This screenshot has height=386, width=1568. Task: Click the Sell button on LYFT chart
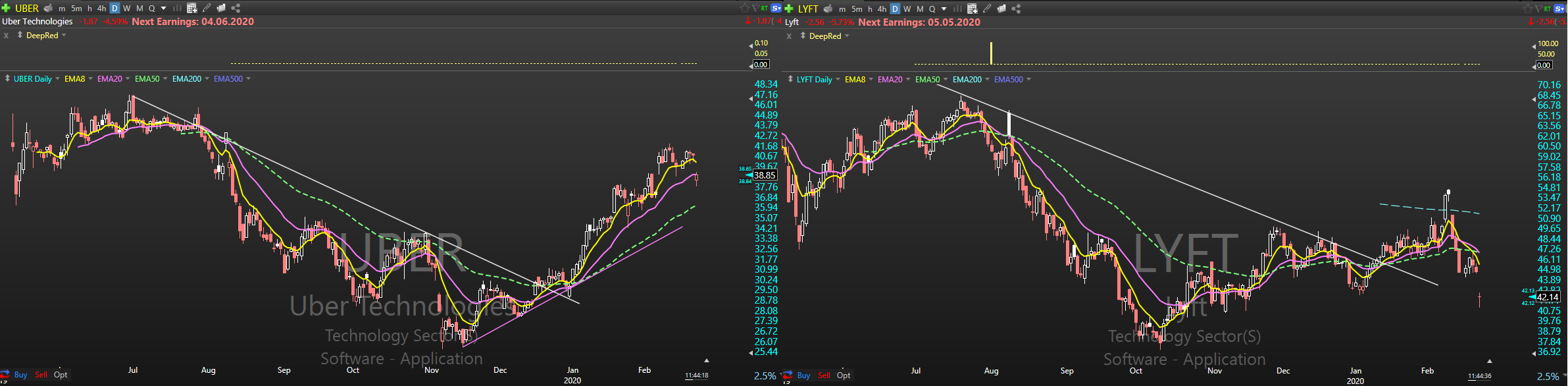click(824, 375)
